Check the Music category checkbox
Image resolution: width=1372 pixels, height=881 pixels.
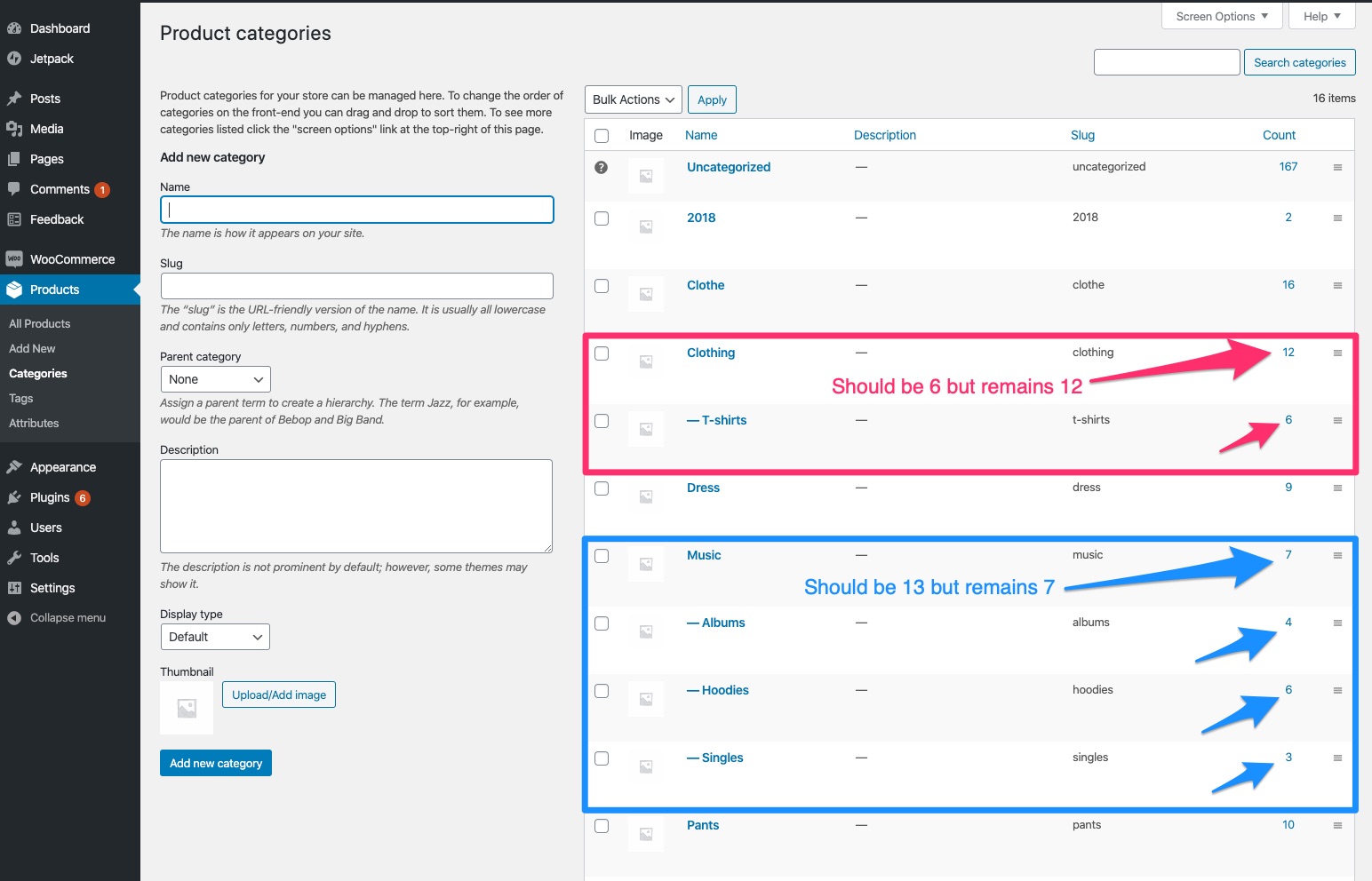pos(602,556)
